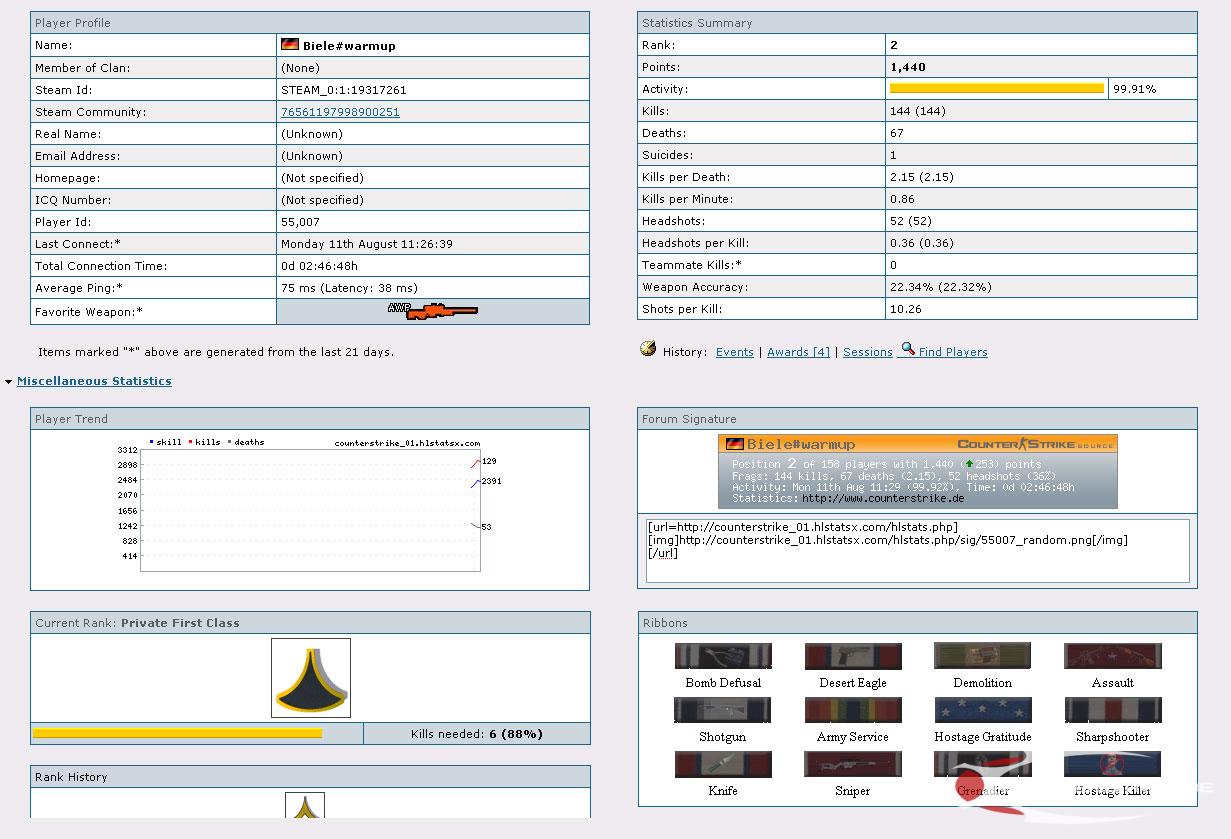Open the Awards [4] history link
The height and width of the screenshot is (839, 1231).
pyautogui.click(x=798, y=352)
